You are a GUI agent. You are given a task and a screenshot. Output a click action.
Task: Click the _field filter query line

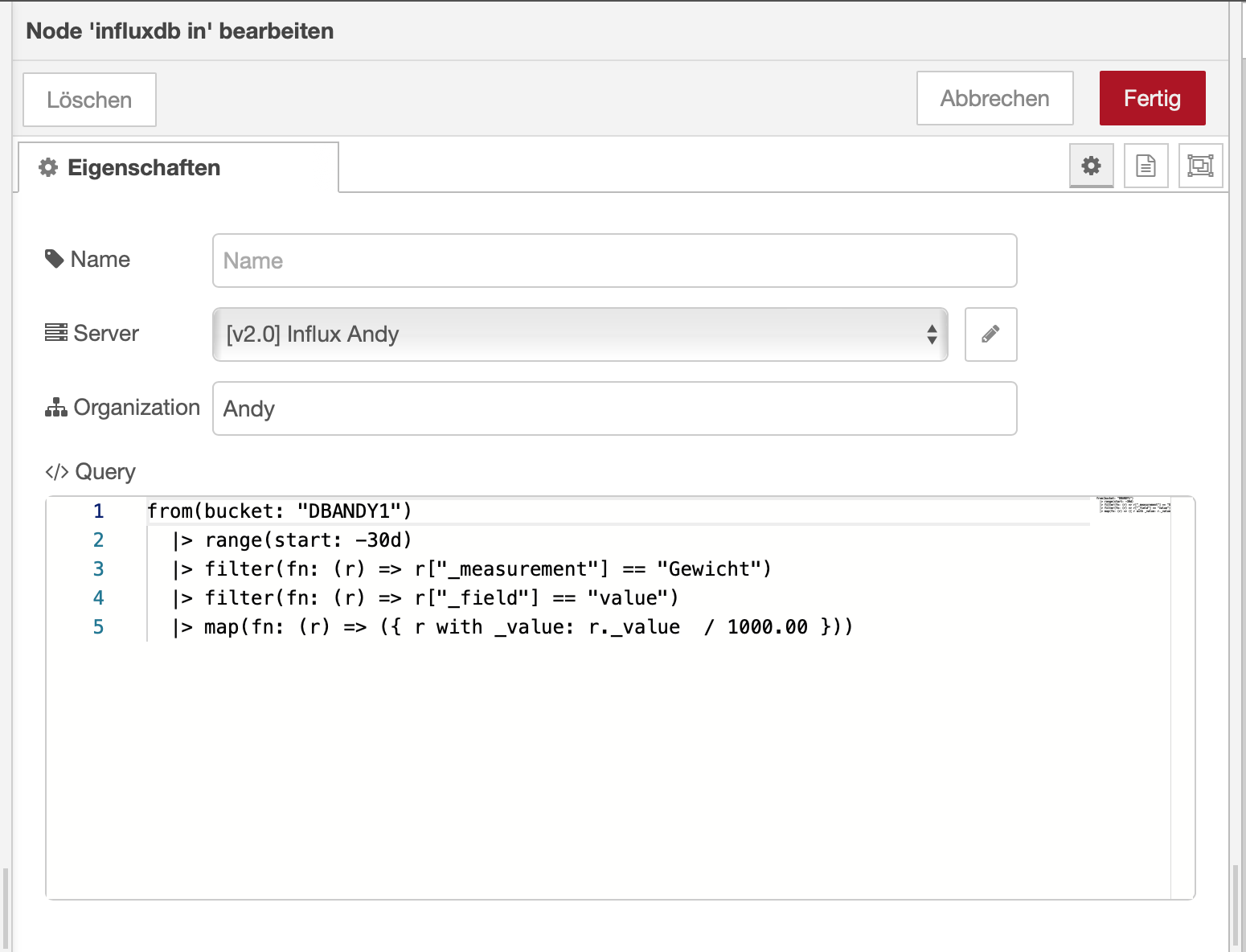[426, 598]
